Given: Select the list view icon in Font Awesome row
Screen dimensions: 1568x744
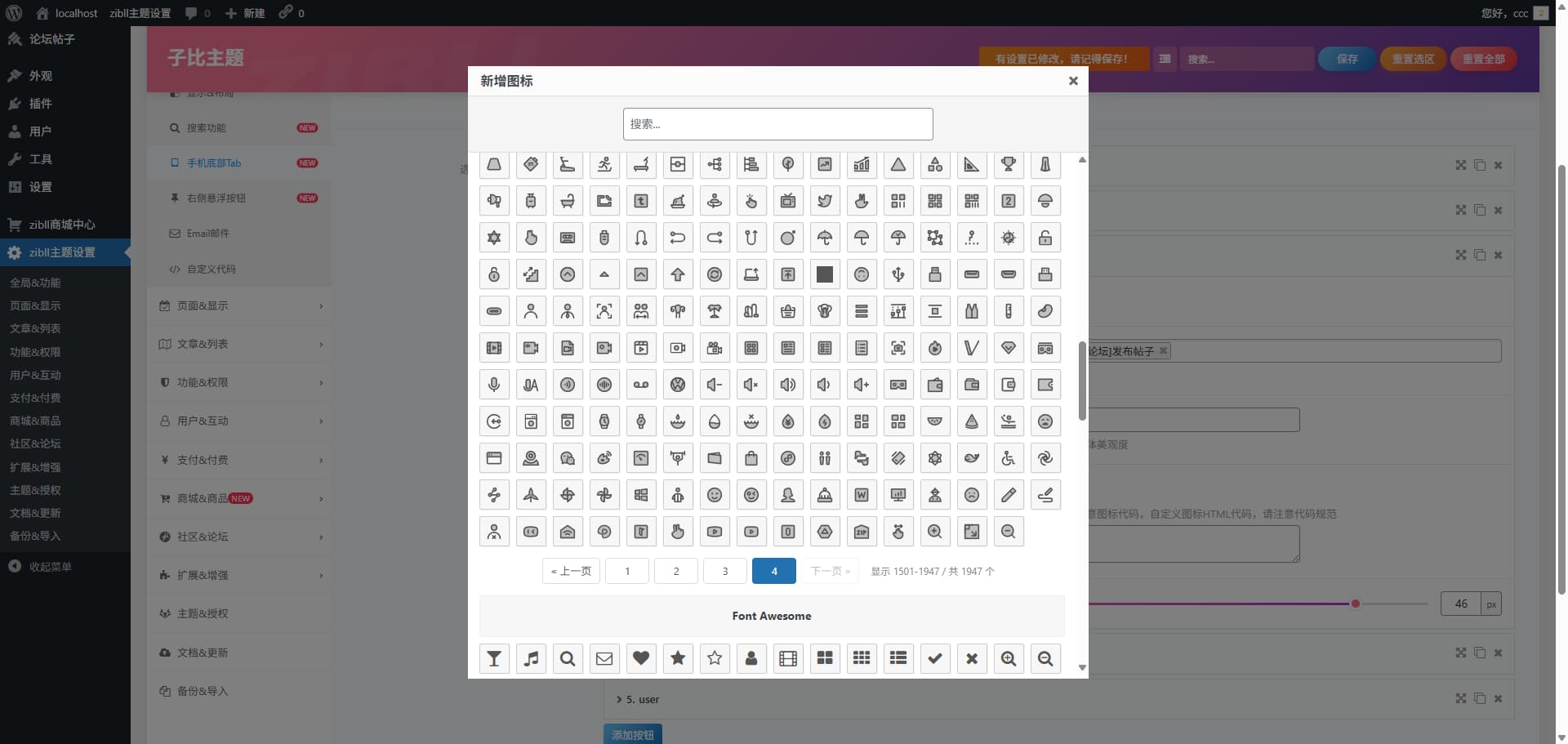Looking at the screenshot, I should pyautogui.click(x=898, y=658).
